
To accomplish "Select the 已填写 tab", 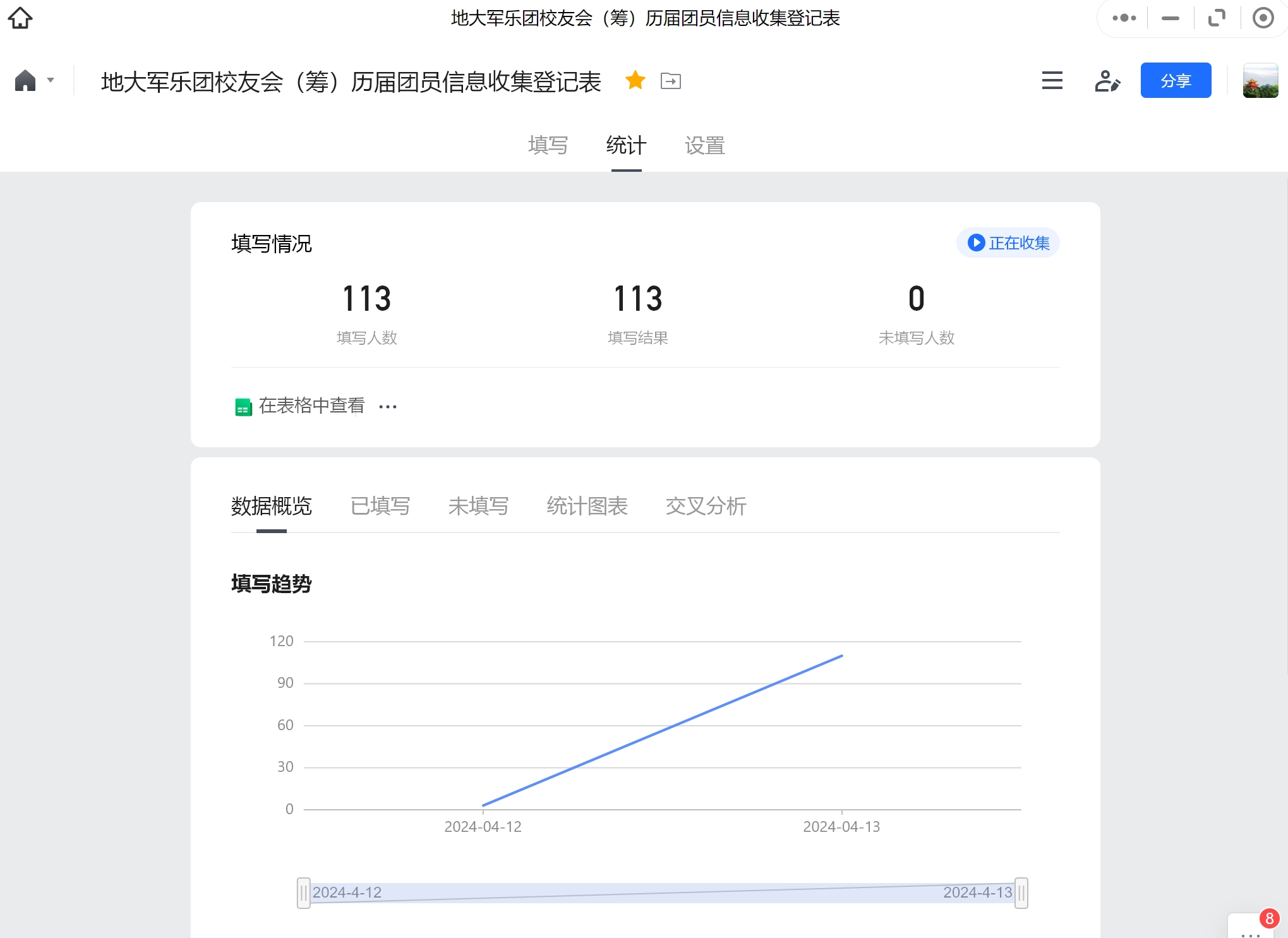I will point(380,506).
